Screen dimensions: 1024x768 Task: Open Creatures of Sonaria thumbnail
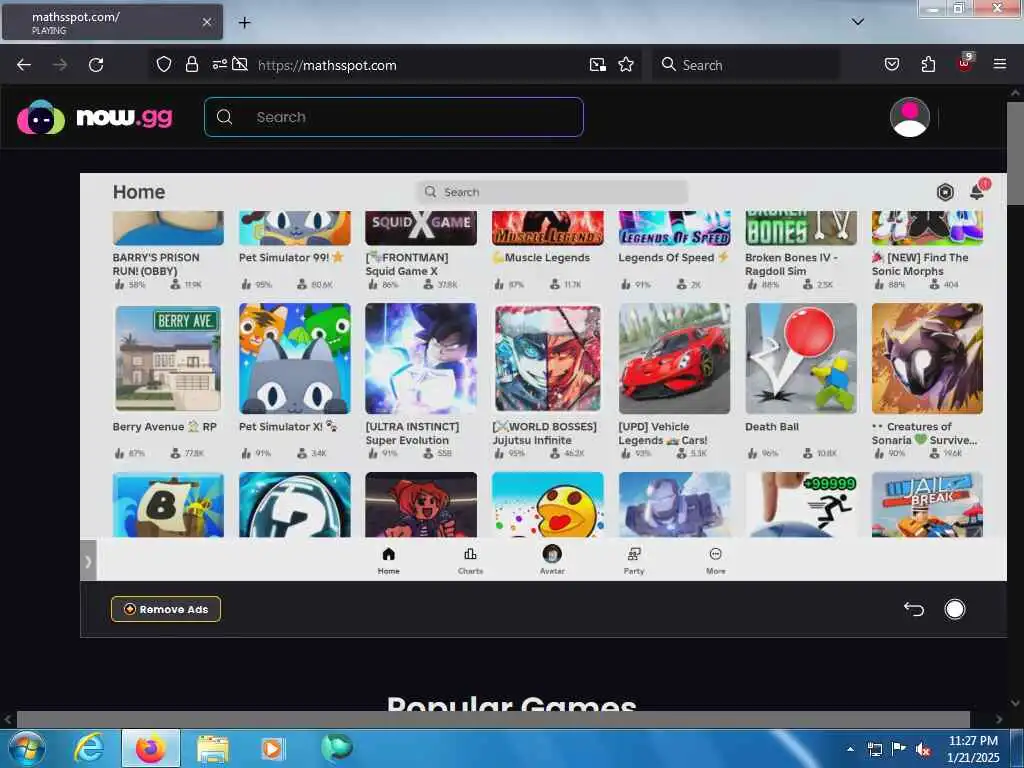[927, 359]
